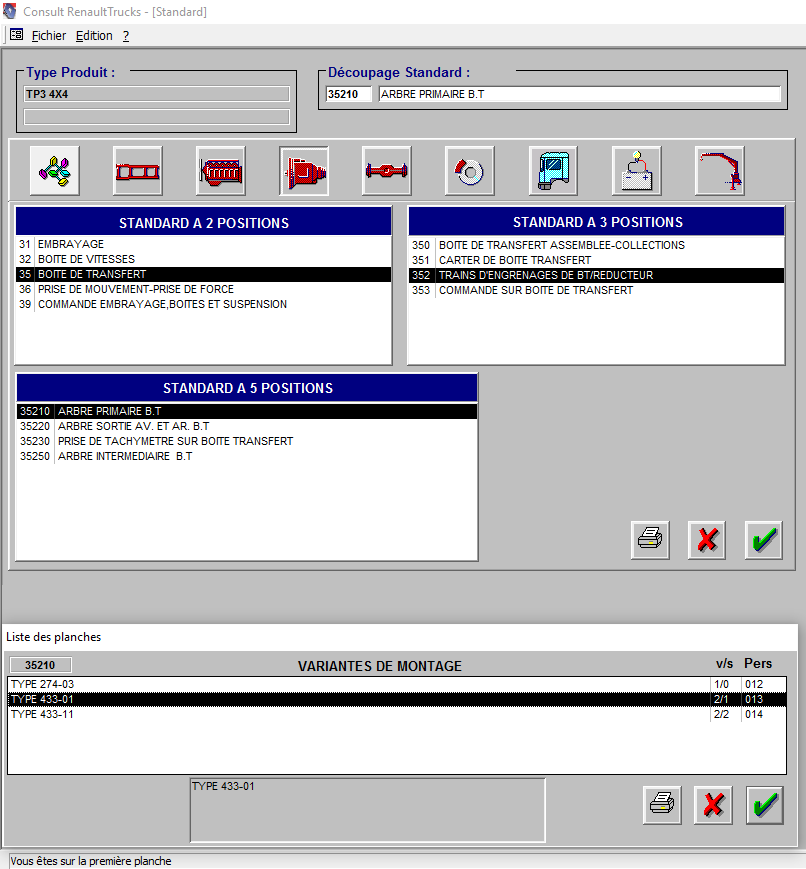The width and height of the screenshot is (806, 869).
Task: Click the colorful miscellaneous parts icon
Action: coord(55,171)
